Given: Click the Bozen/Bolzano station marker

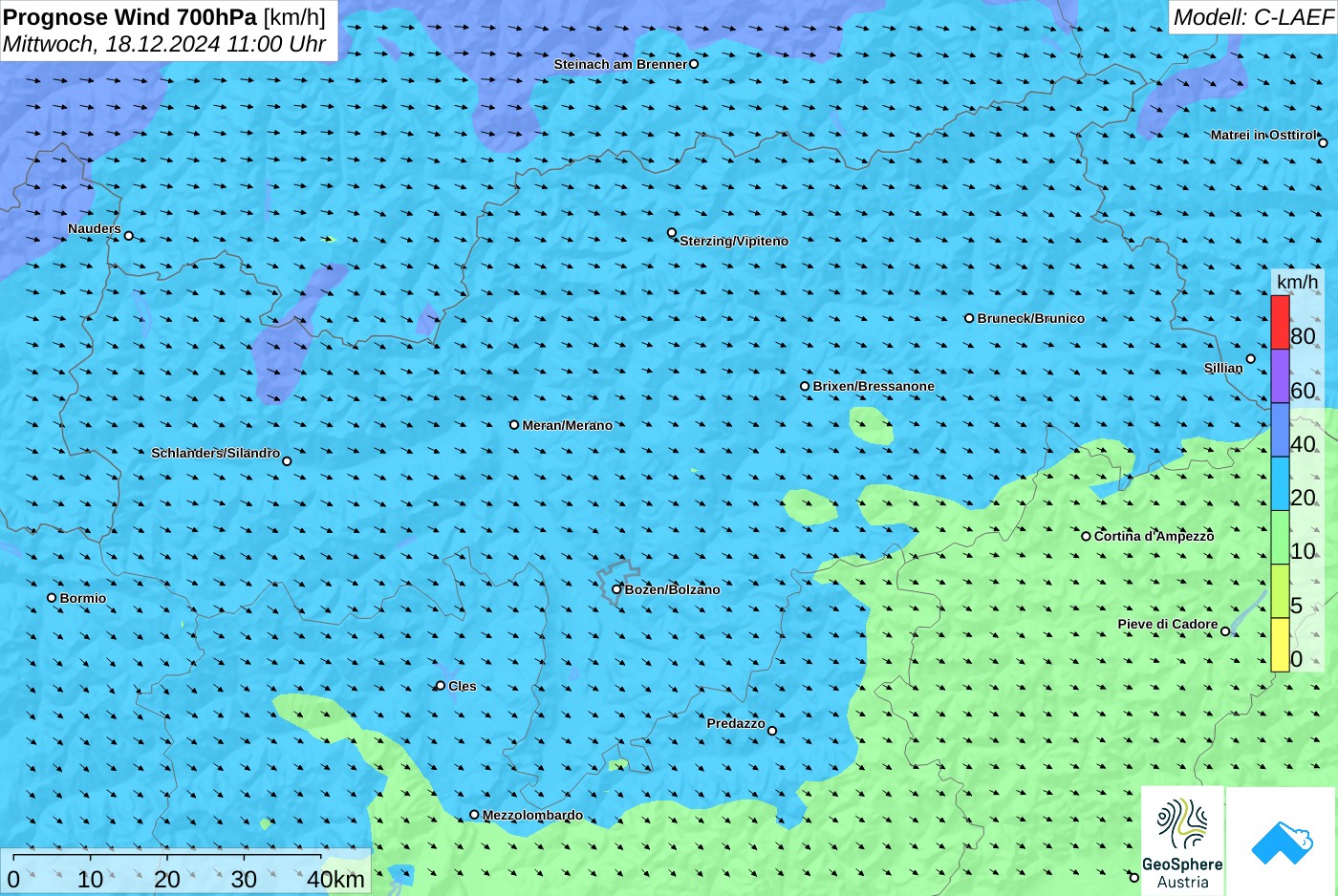Looking at the screenshot, I should (x=616, y=589).
